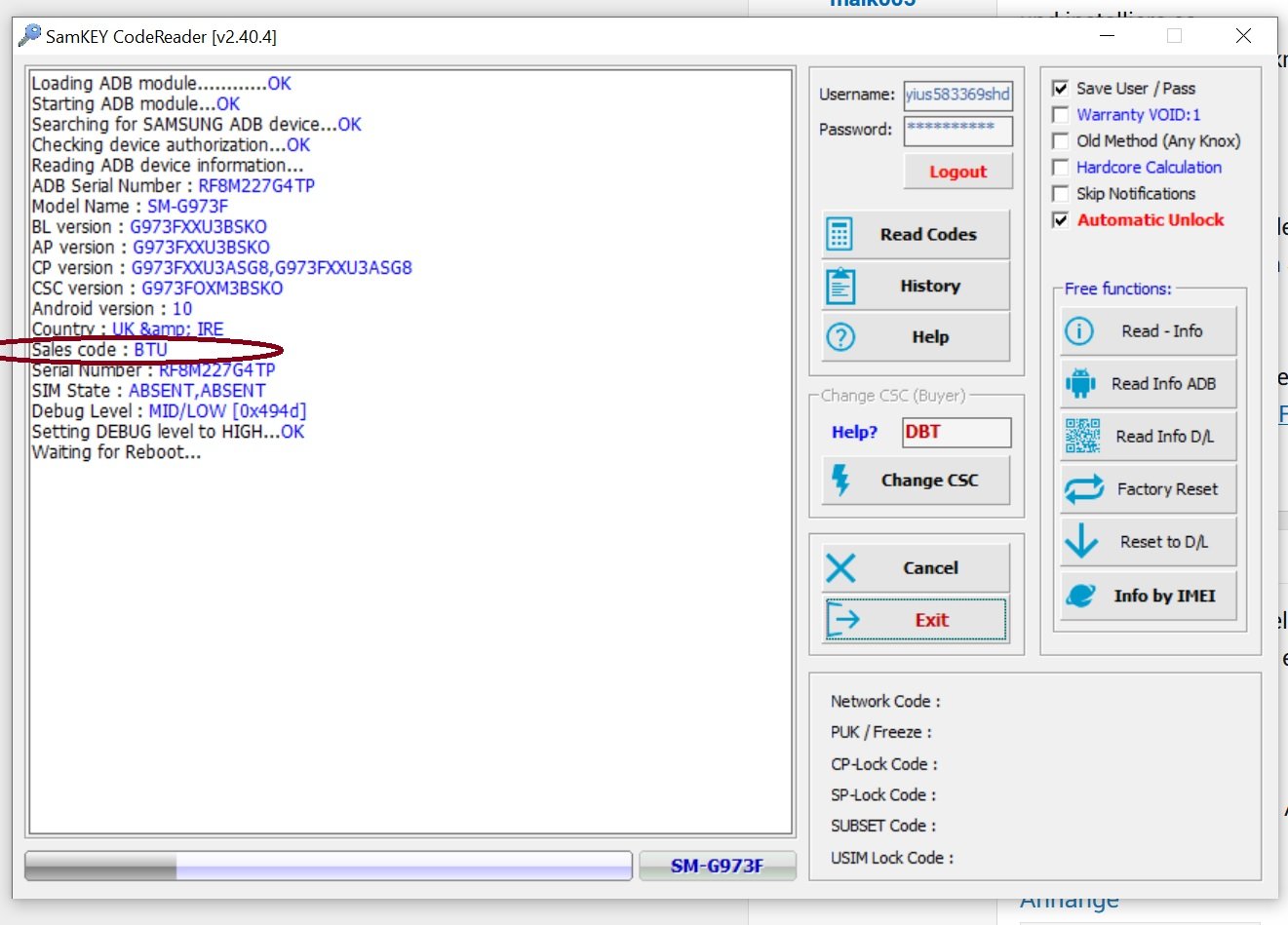Image resolution: width=1288 pixels, height=925 pixels.
Task: Click the Setting DEBUG level to HIGH line
Action: 168,432
